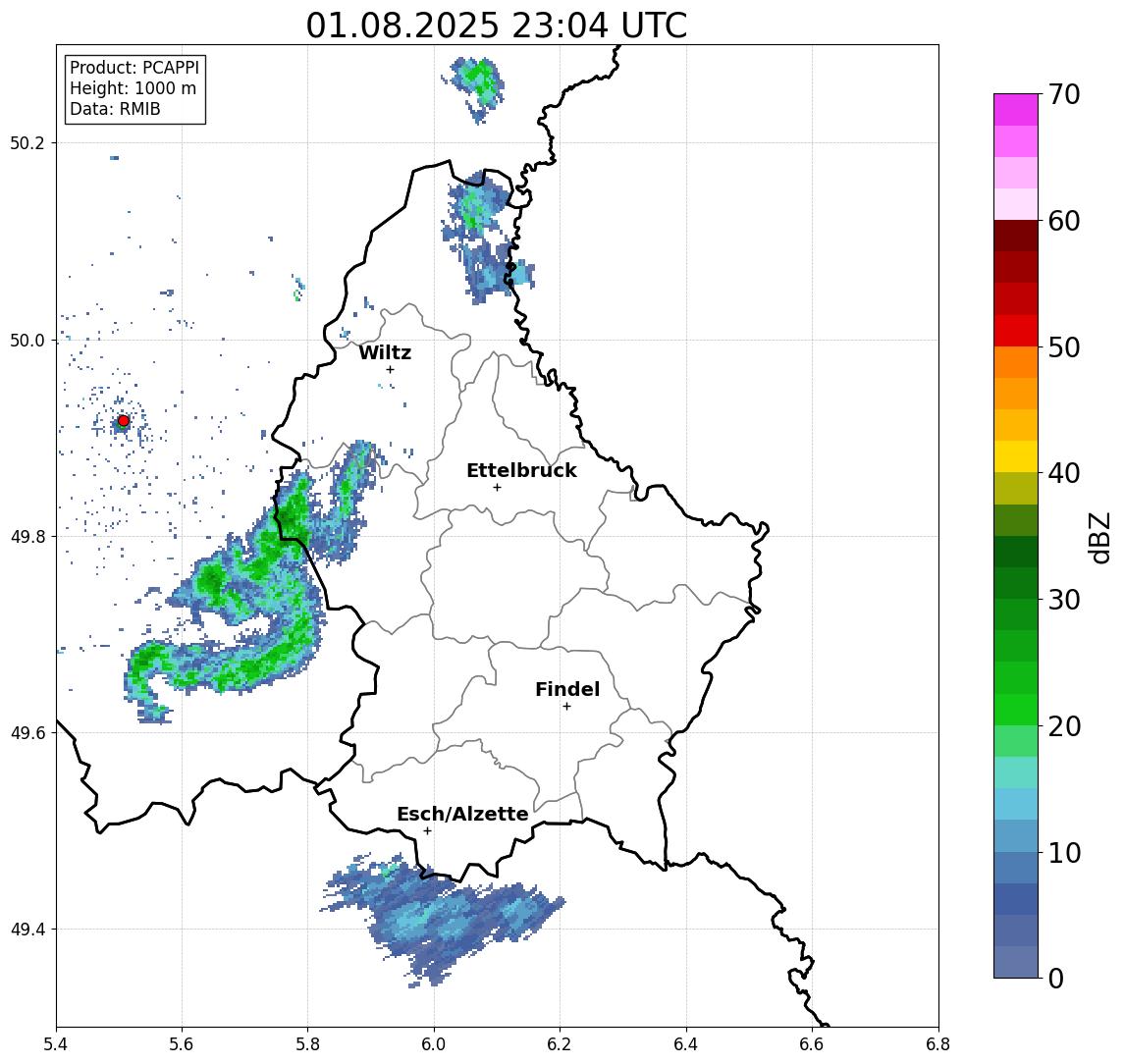Pick the olive swatch just below 40

coord(1016,488)
